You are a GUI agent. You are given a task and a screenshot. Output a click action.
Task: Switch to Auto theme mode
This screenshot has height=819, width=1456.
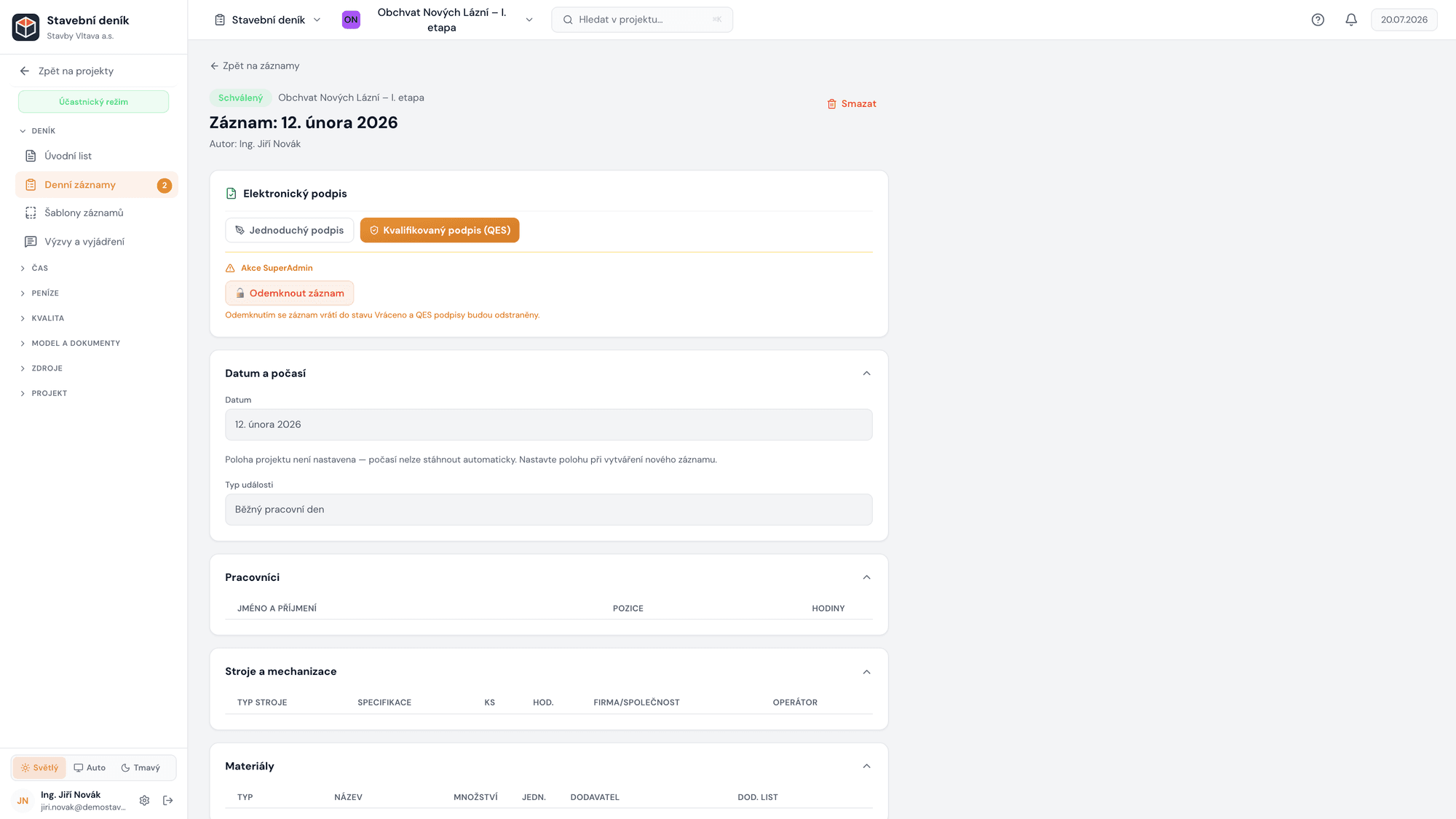pos(90,767)
